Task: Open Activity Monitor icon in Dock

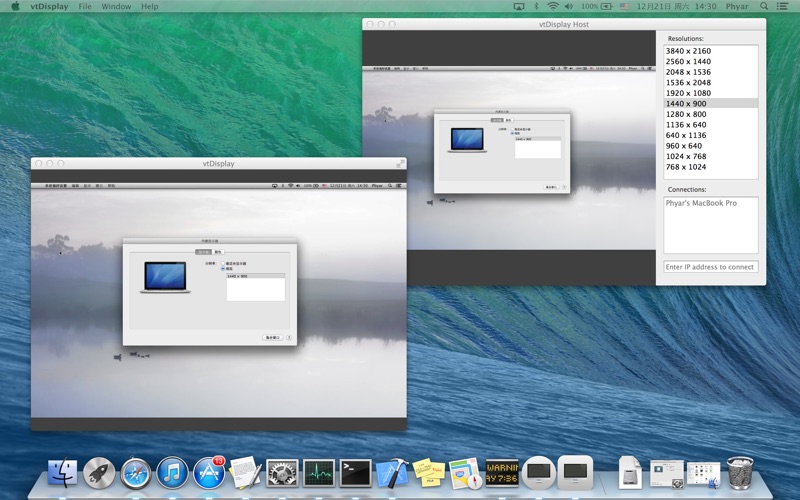Action: point(319,473)
